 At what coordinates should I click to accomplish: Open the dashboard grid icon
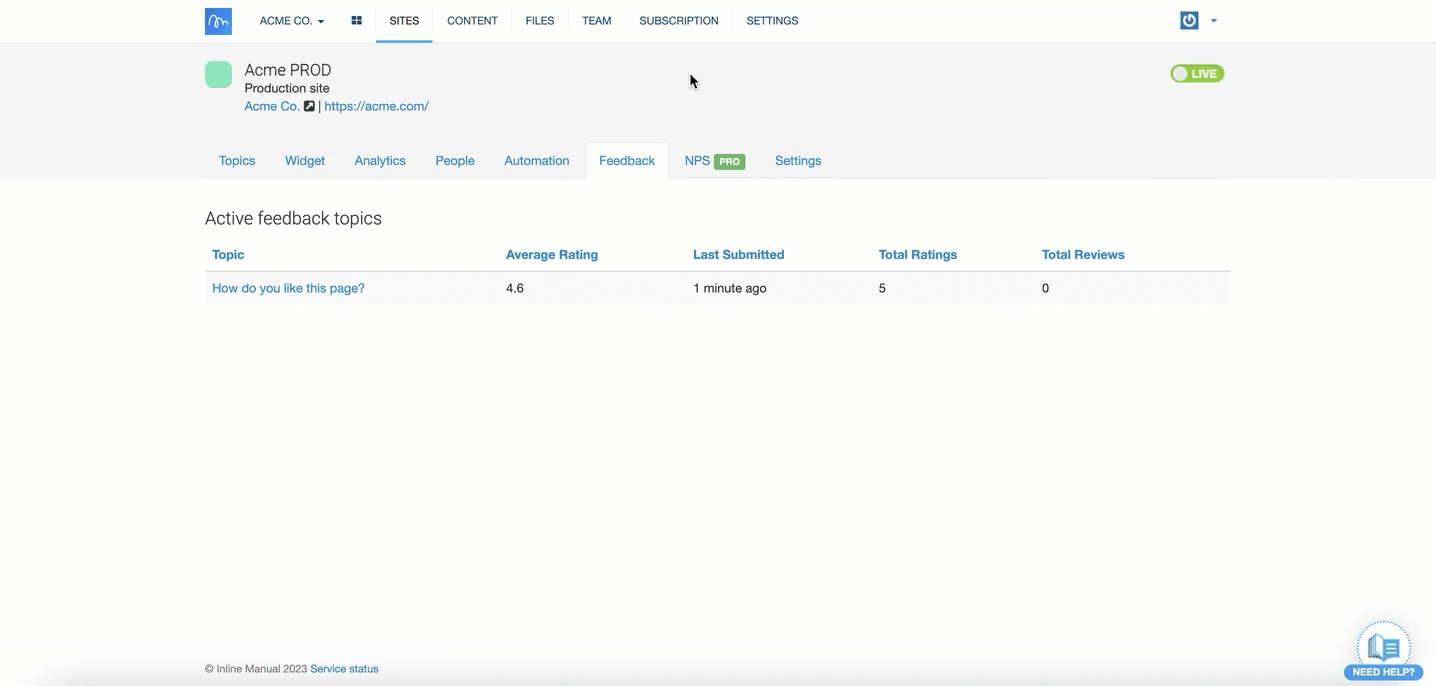click(x=356, y=21)
